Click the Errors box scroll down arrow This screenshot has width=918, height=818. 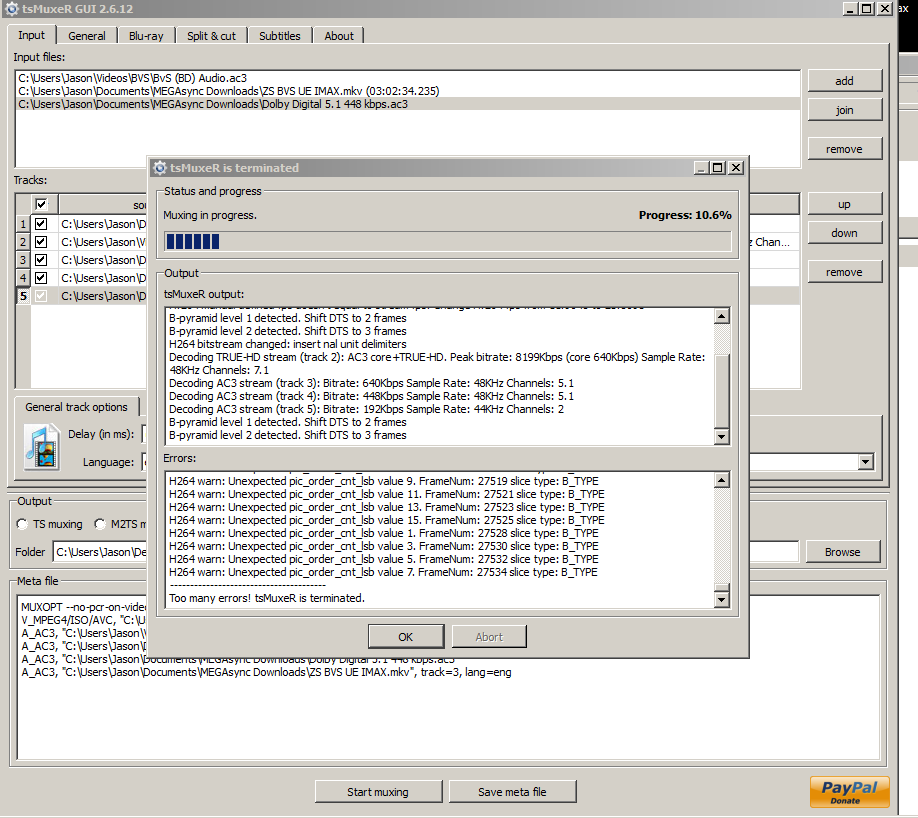pos(721,600)
